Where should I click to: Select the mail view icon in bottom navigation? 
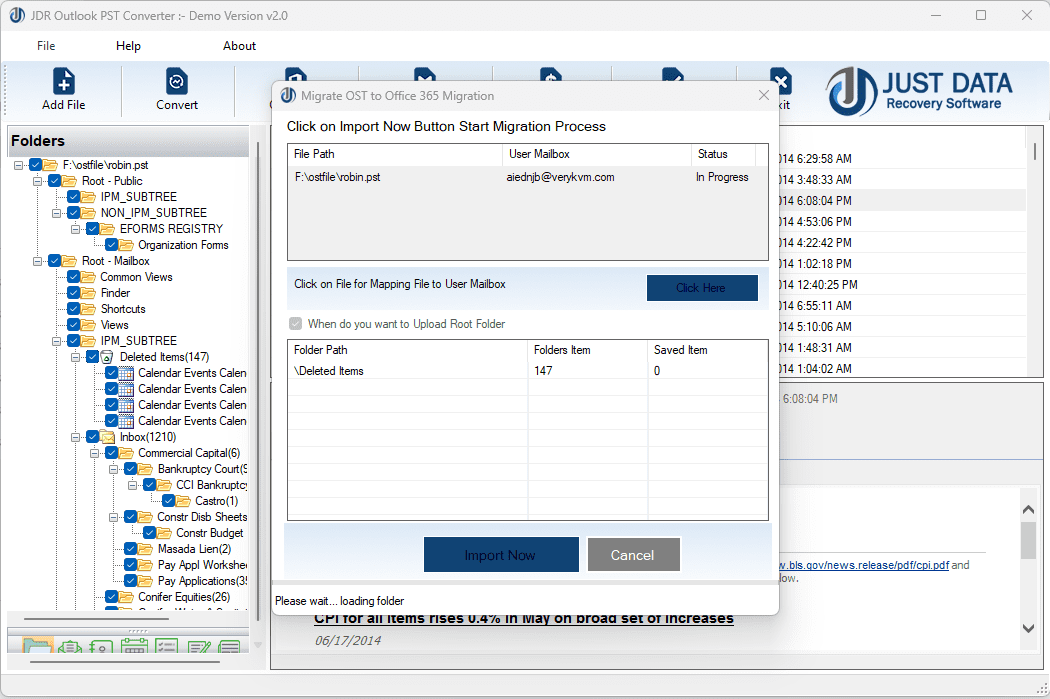[68, 647]
